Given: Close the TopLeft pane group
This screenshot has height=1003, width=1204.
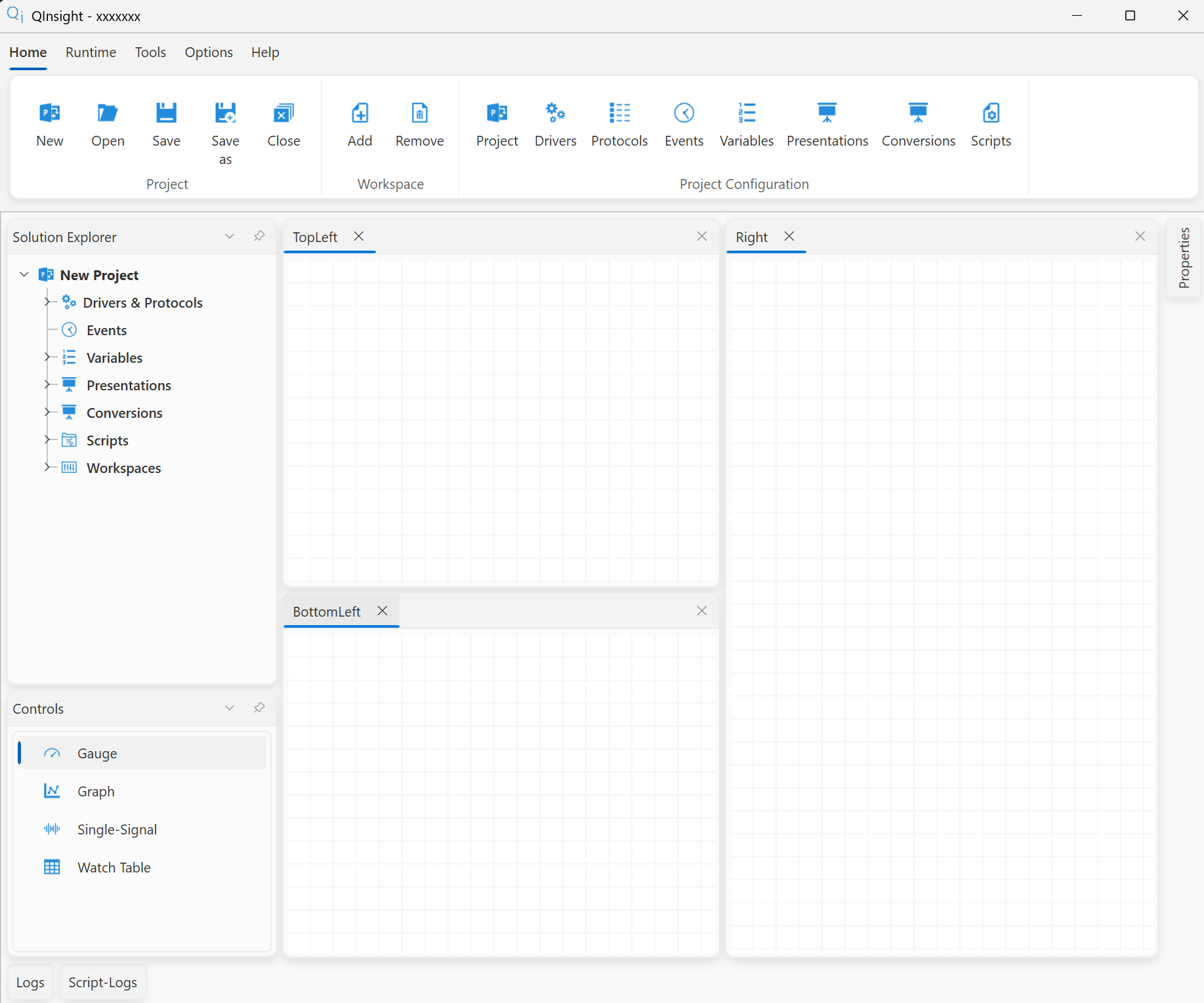Looking at the screenshot, I should tap(702, 236).
